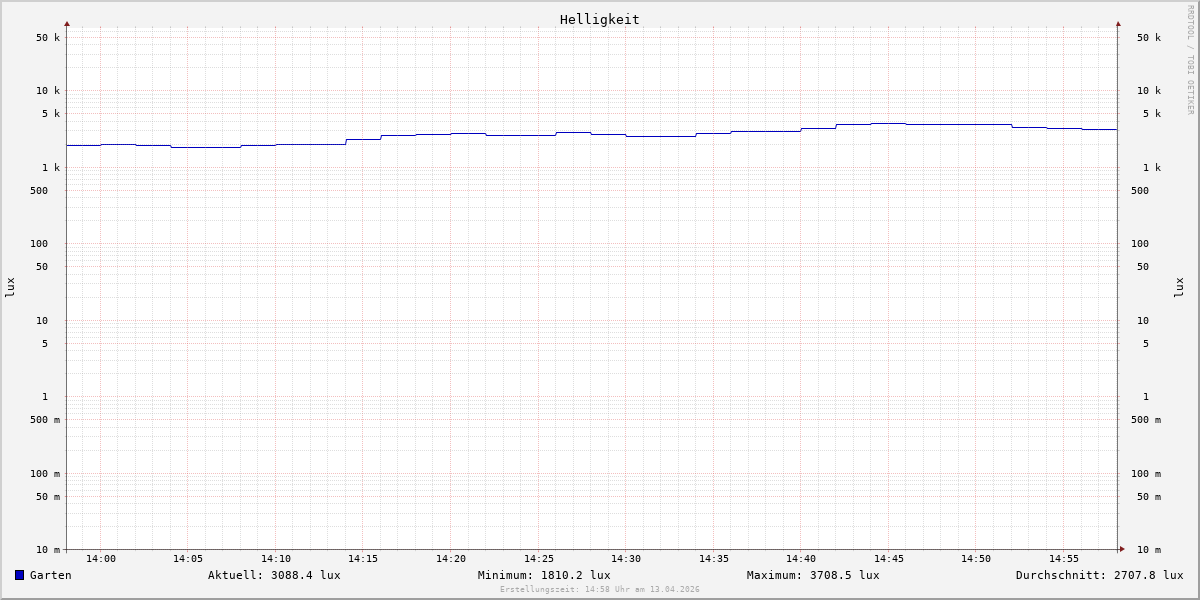Click the right vertical lux axis label

pyautogui.click(x=1179, y=287)
